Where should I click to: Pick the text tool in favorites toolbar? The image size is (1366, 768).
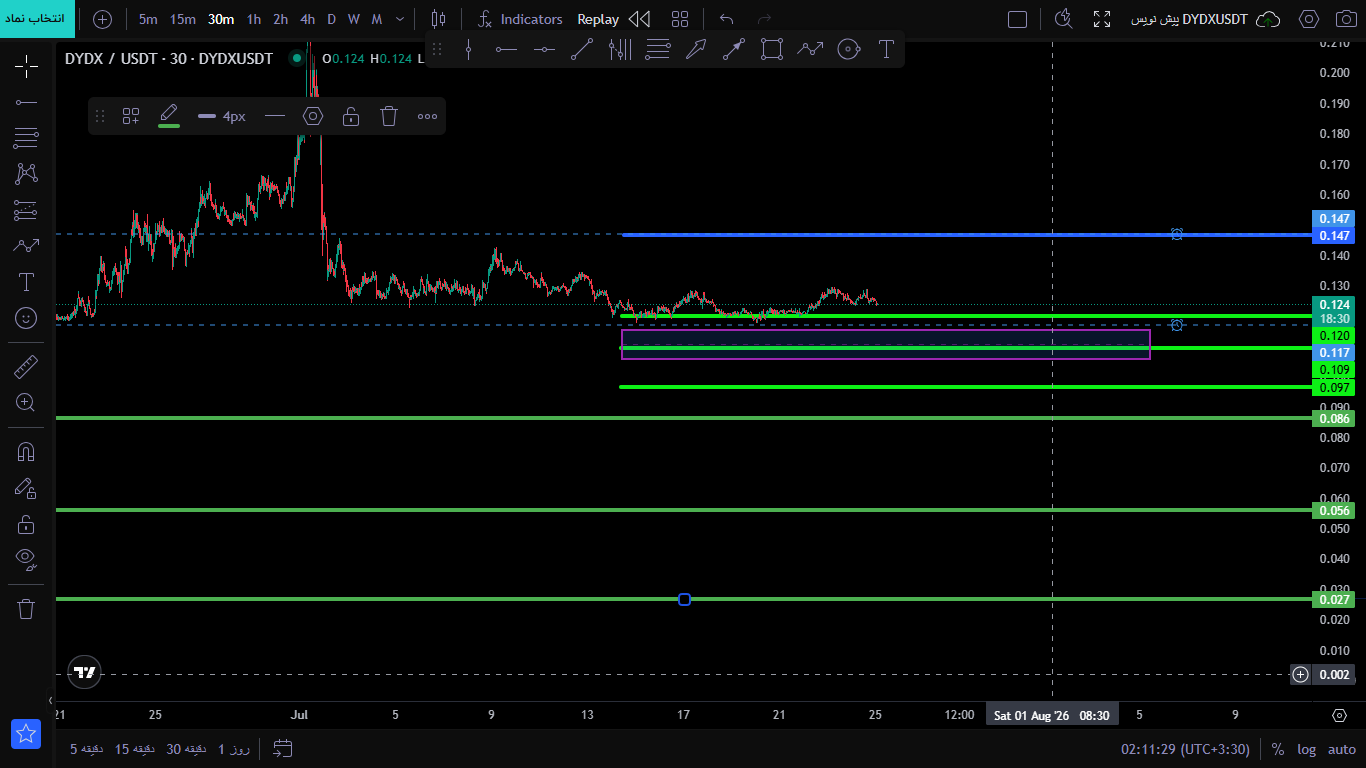click(886, 49)
